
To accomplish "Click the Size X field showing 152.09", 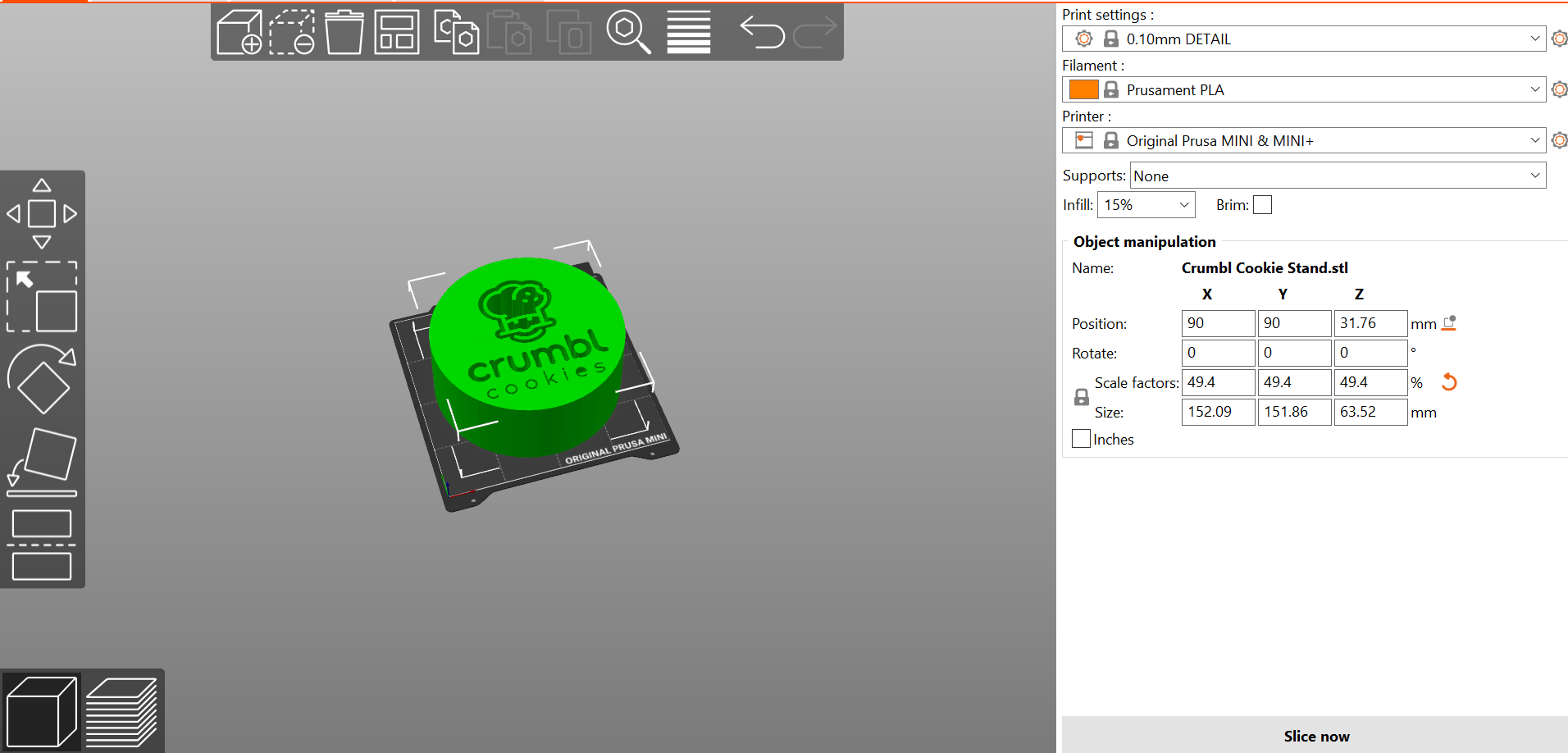I will (1218, 412).
